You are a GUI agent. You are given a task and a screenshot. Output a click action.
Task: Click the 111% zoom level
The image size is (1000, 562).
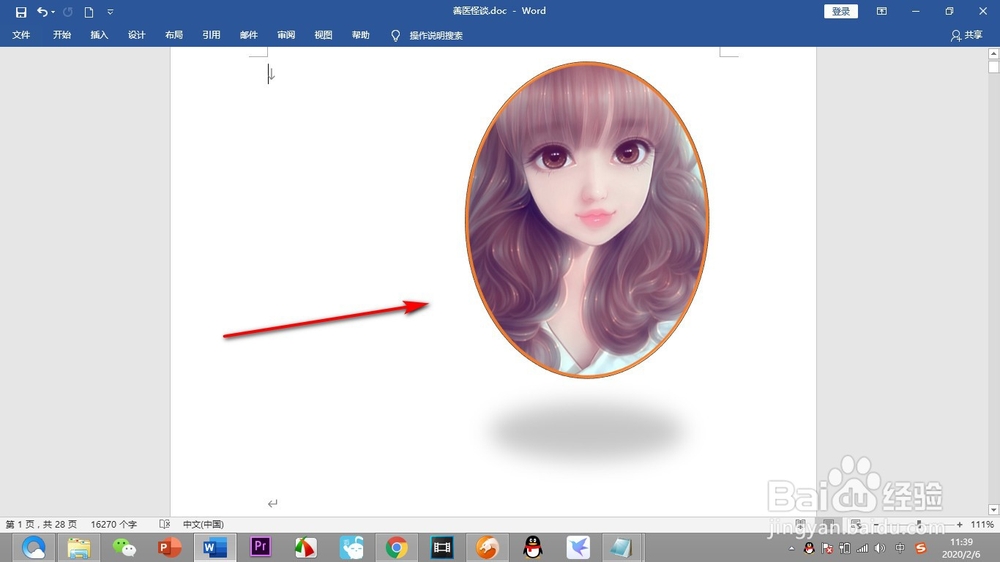pyautogui.click(x=982, y=524)
